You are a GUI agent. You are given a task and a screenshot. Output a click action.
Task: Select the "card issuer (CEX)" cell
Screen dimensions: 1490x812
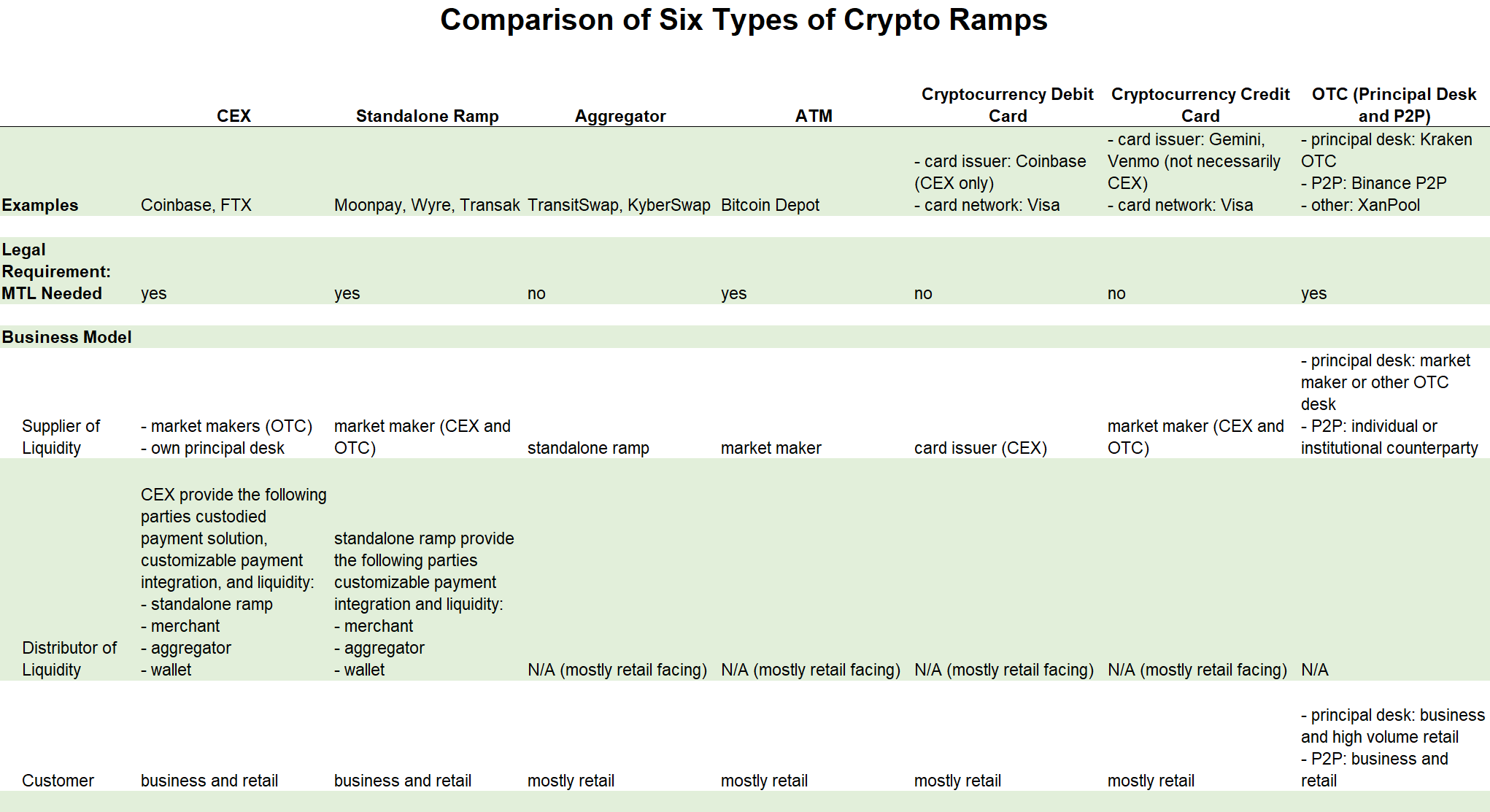tap(980, 448)
